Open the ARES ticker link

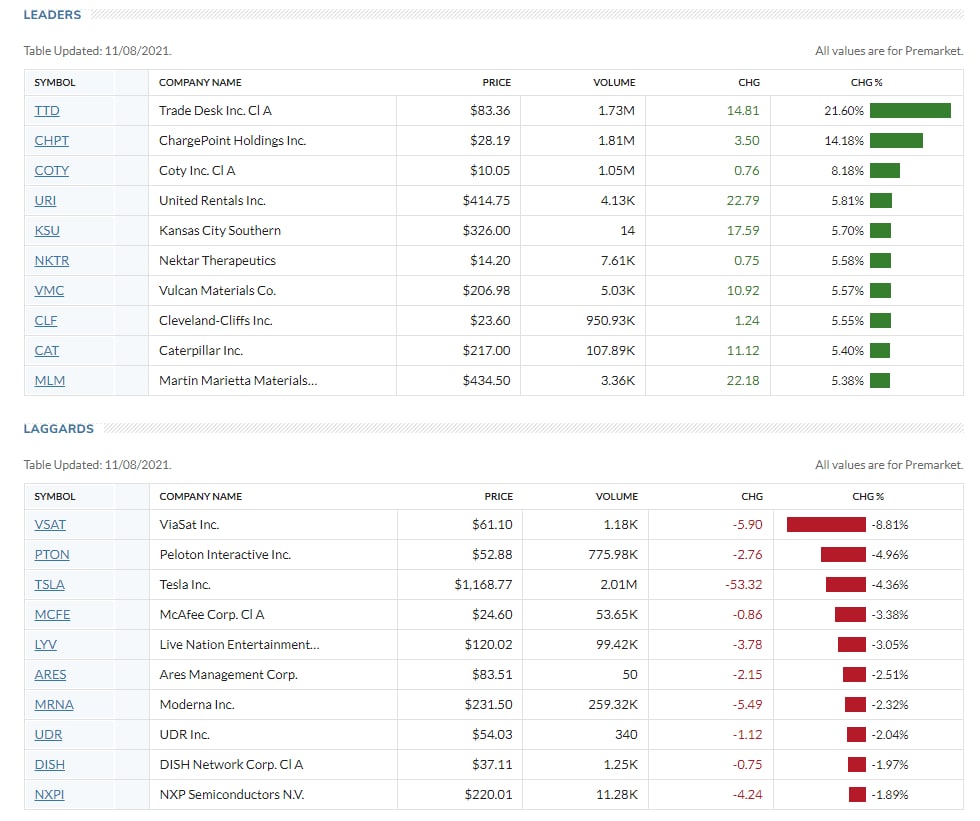tap(50, 675)
